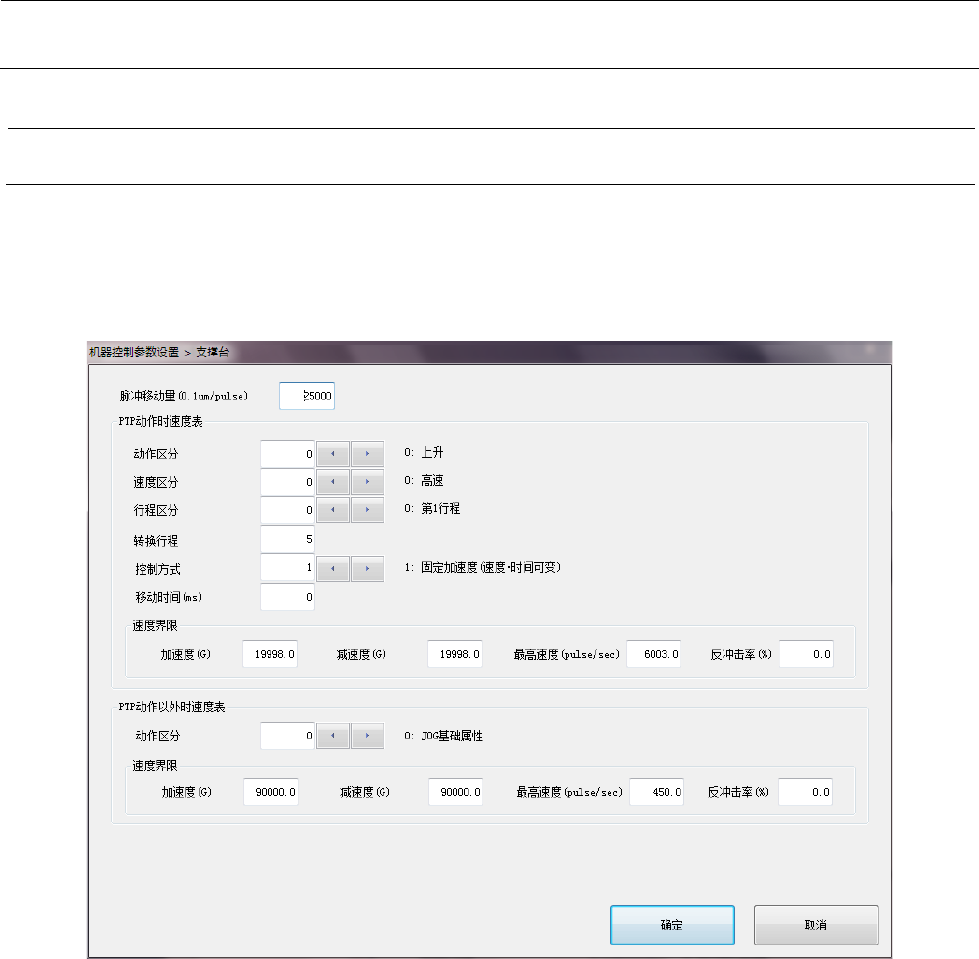Screen dimensions: 979x959
Task: Increase 动作区分 in PTP动作以外时速度表
Action: pos(367,735)
